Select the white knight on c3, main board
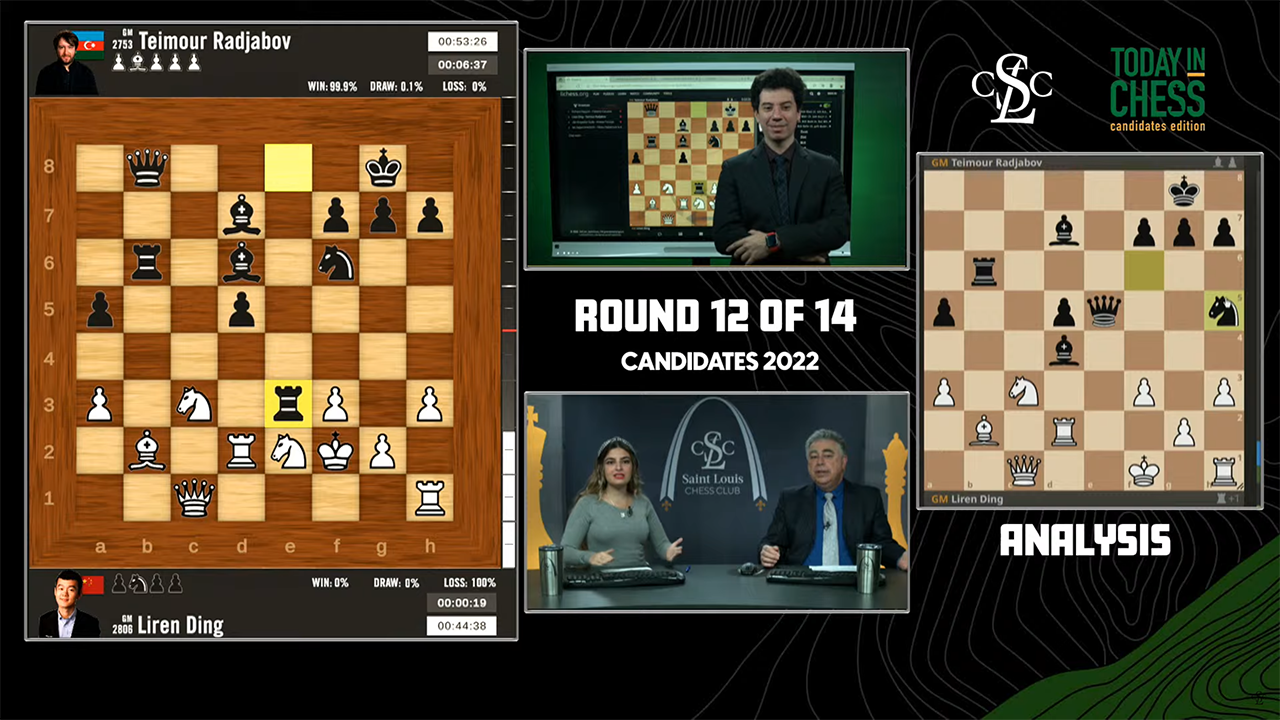The height and width of the screenshot is (720, 1280). pos(194,403)
